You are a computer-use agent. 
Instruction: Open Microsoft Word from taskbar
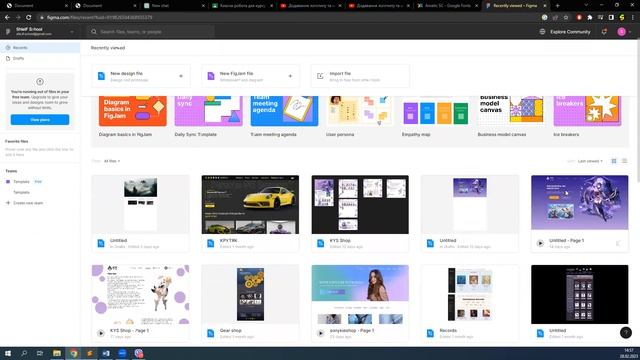pos(106,353)
